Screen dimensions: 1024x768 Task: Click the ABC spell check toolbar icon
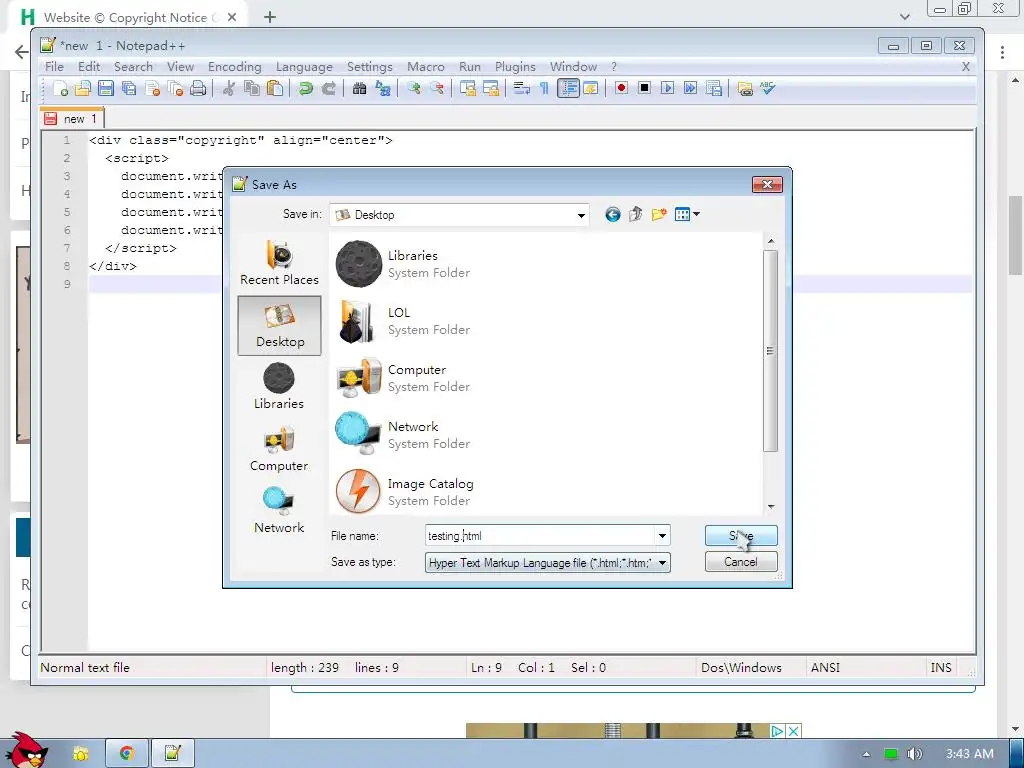[x=768, y=88]
